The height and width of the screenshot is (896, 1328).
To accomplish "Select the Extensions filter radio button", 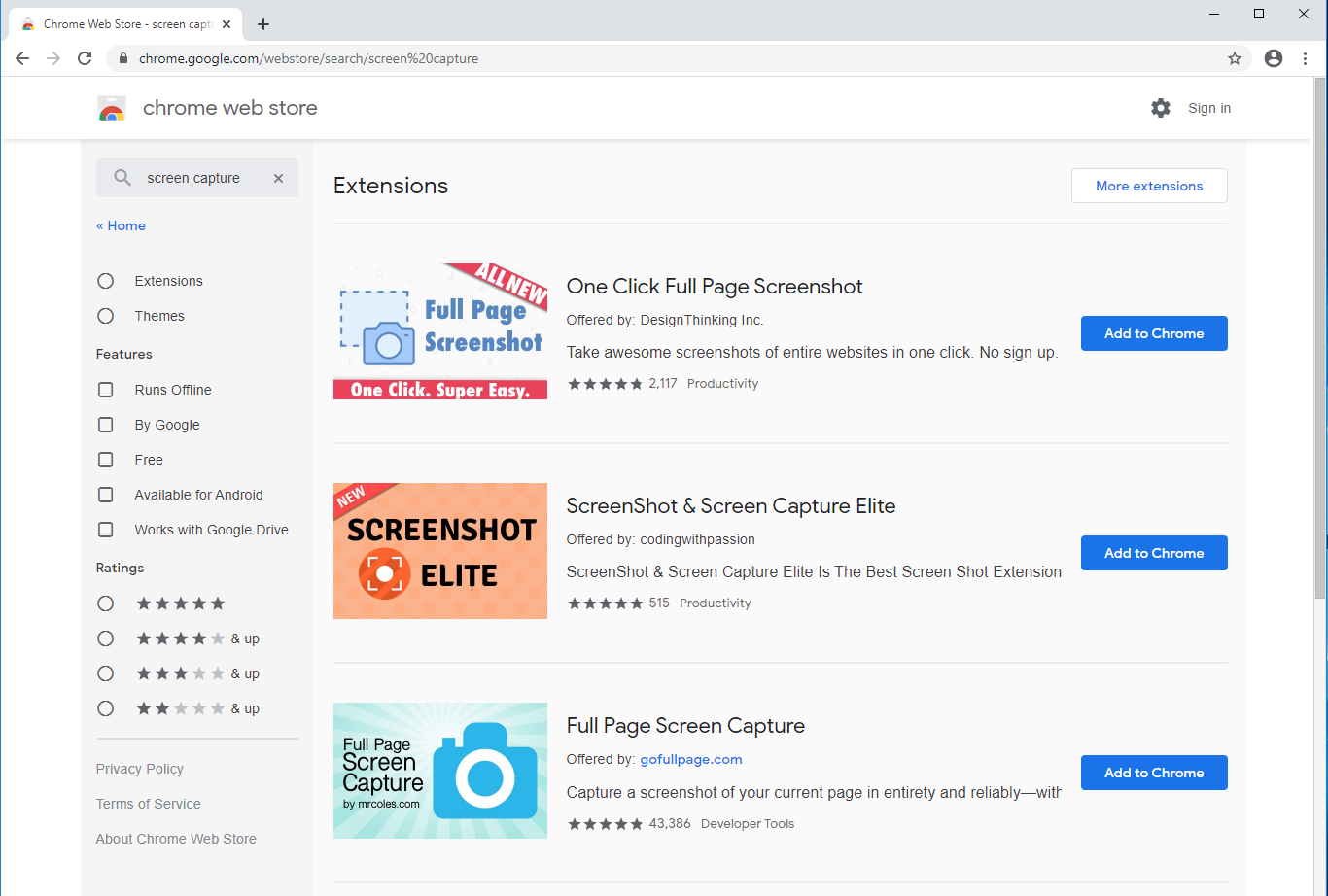I will pyautogui.click(x=106, y=281).
